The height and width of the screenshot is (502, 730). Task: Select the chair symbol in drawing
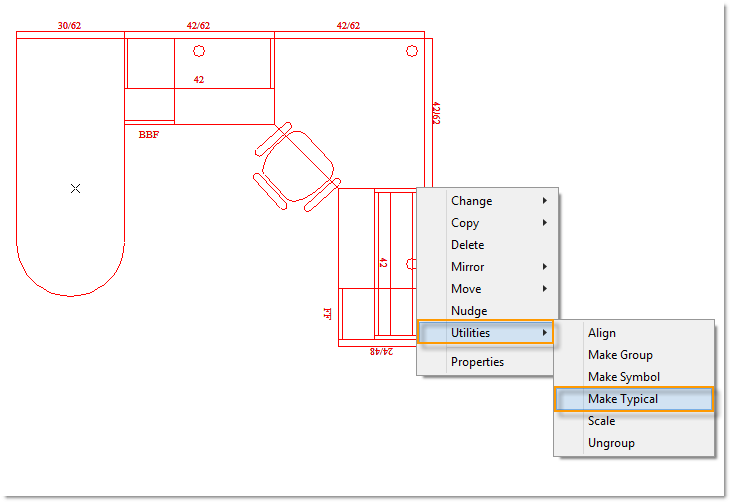click(x=297, y=167)
